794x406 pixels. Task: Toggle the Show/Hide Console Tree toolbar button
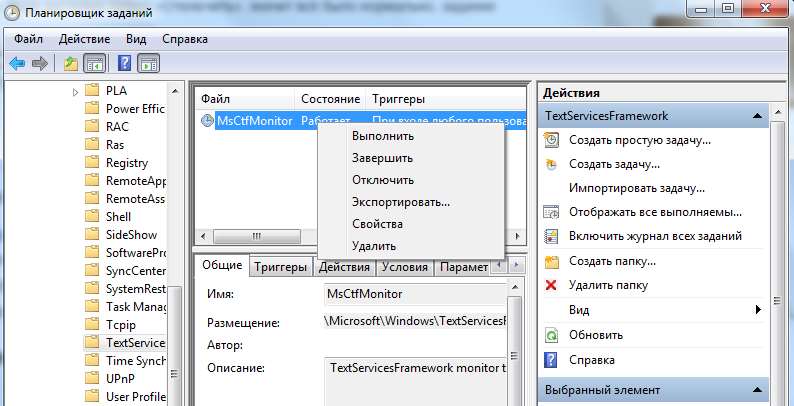[94, 64]
